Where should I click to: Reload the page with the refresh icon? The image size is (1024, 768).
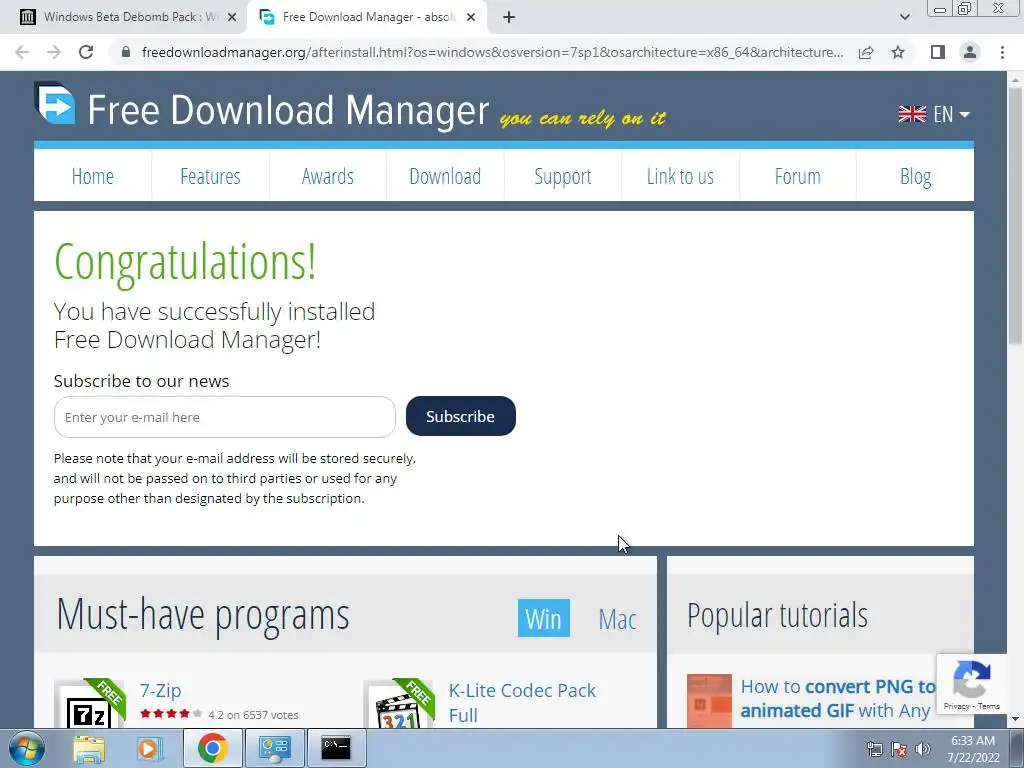pyautogui.click(x=86, y=52)
